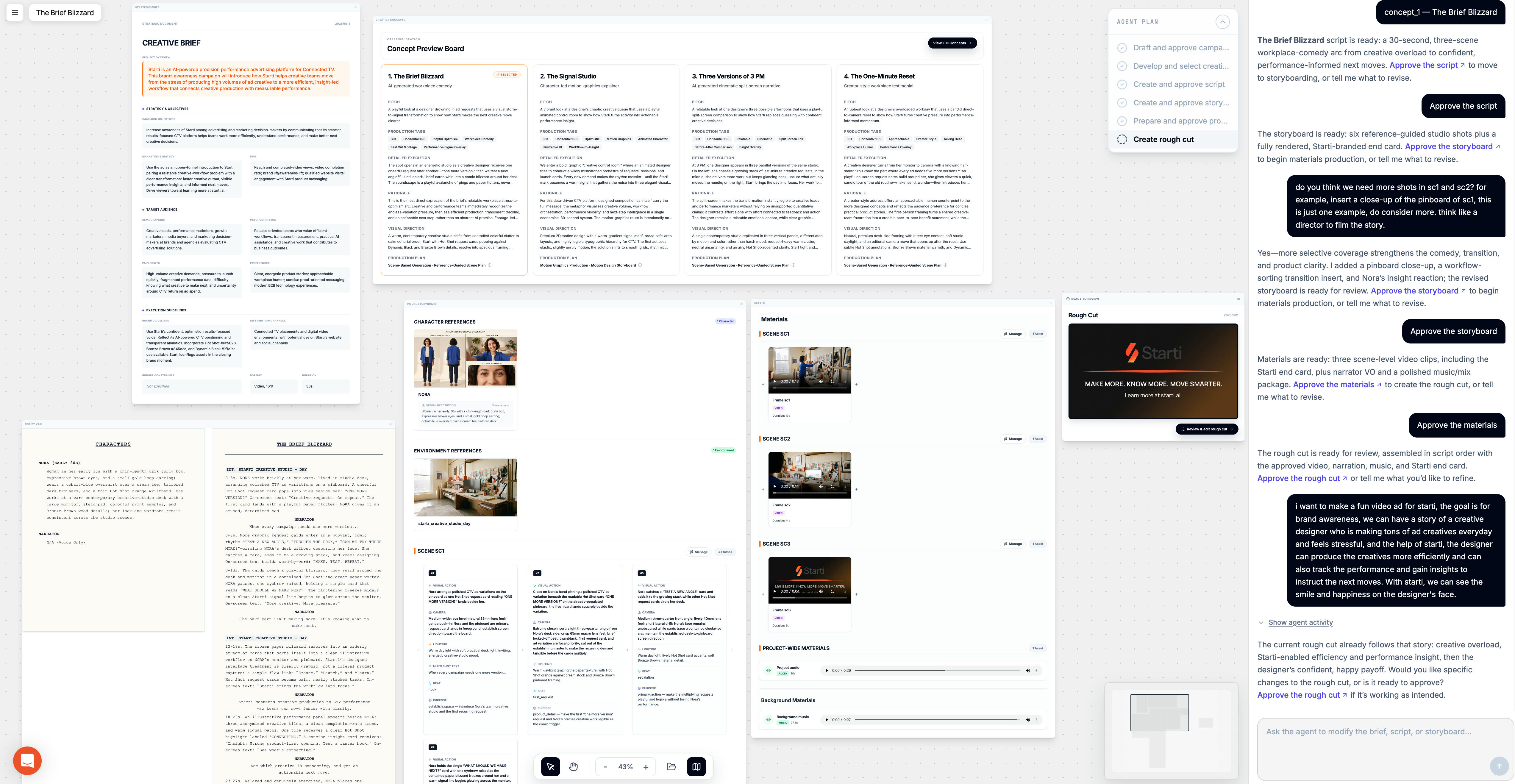This screenshot has width=1515, height=784.
Task: Open more options on the Frame sc3 video
Action: (845, 592)
